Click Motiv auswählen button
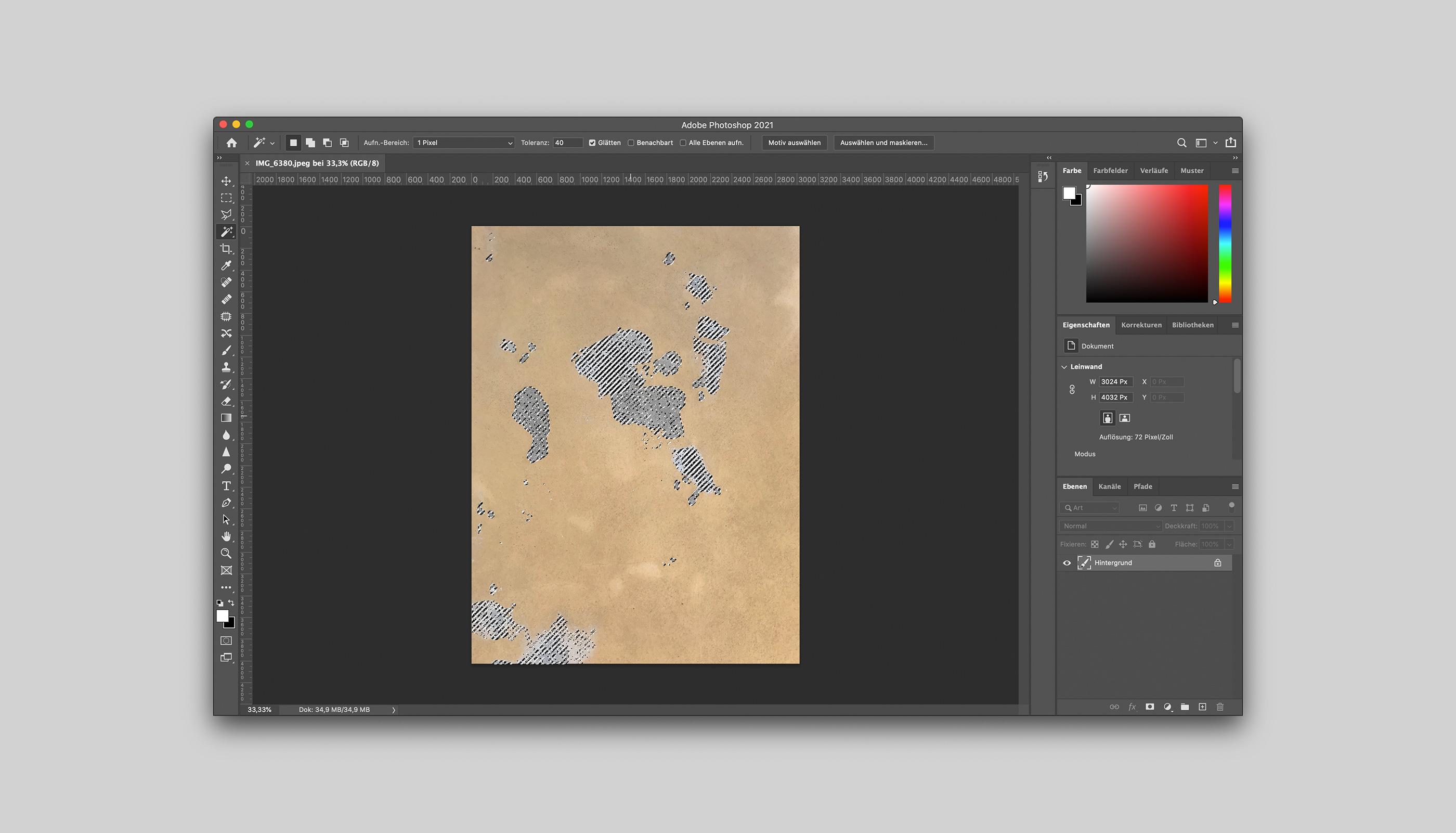Image resolution: width=1456 pixels, height=833 pixels. [x=795, y=143]
